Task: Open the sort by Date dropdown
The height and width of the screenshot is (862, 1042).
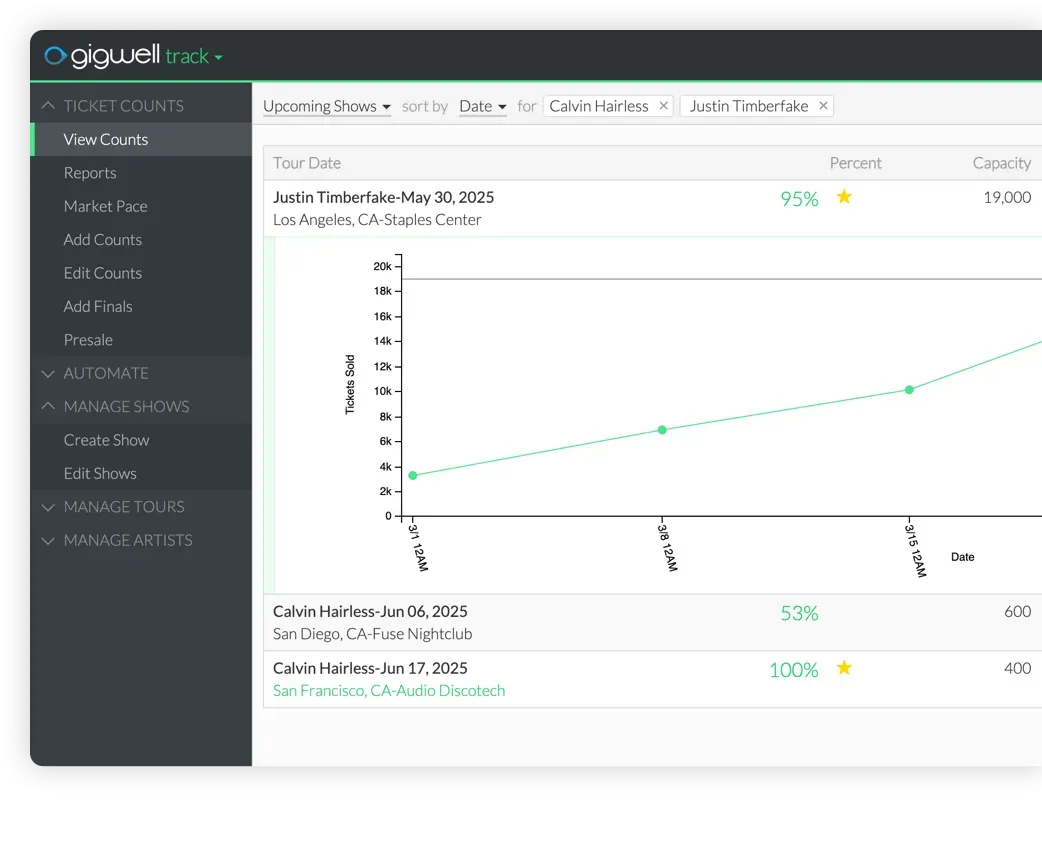Action: [482, 106]
